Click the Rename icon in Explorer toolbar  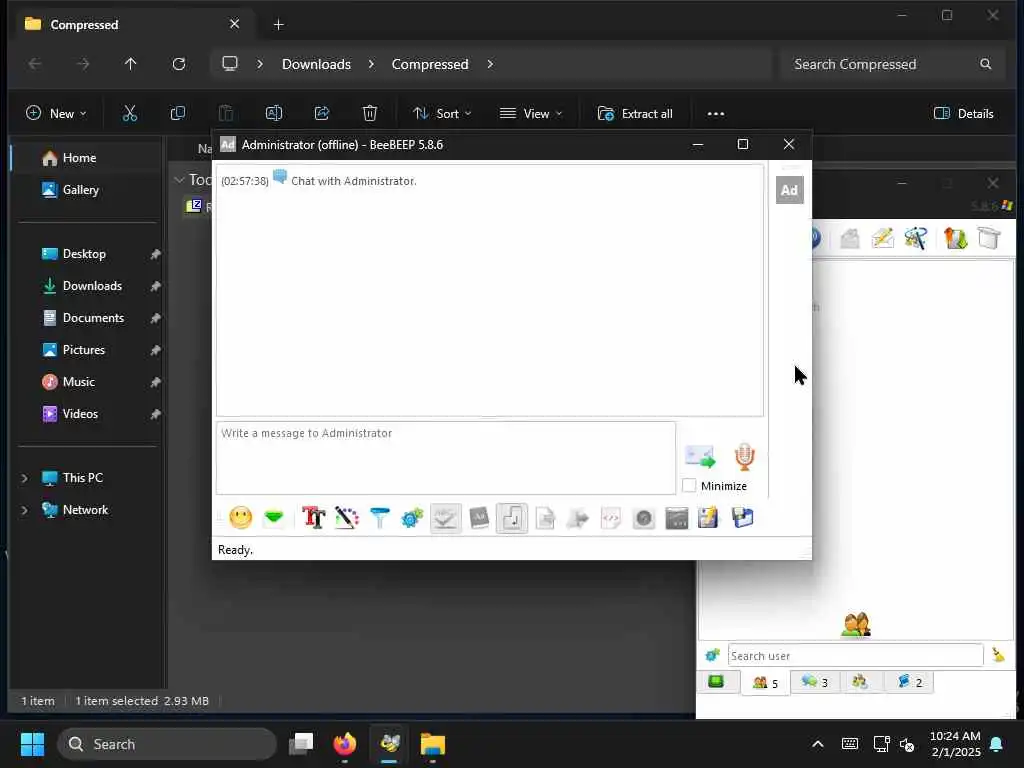tap(274, 114)
